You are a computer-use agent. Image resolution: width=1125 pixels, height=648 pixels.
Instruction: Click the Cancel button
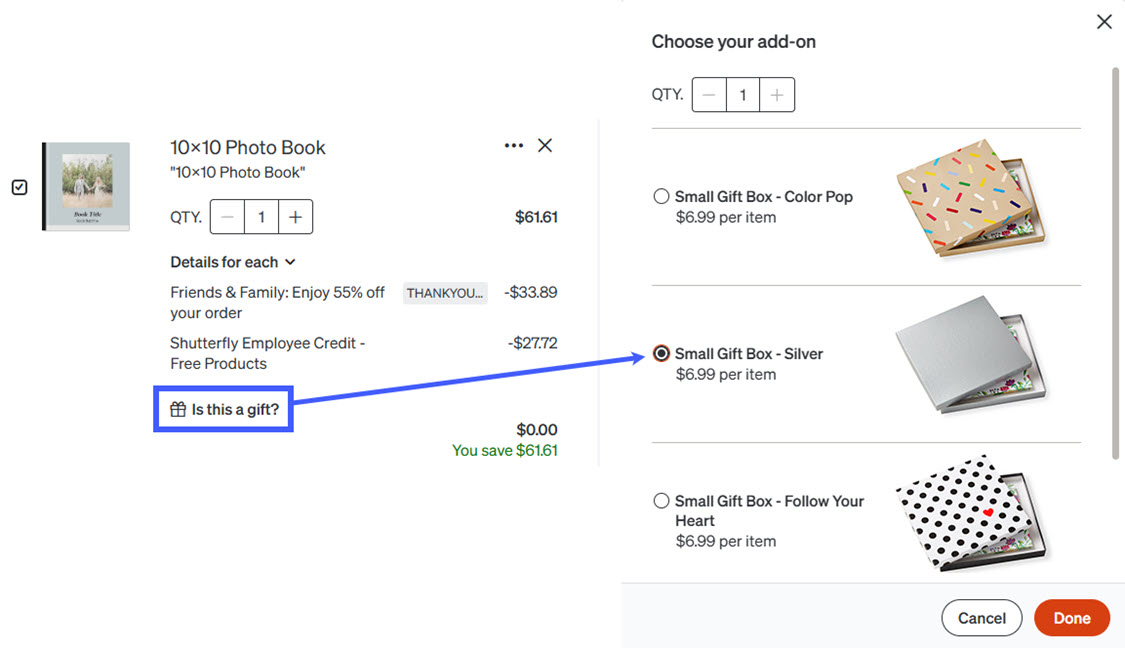point(982,618)
